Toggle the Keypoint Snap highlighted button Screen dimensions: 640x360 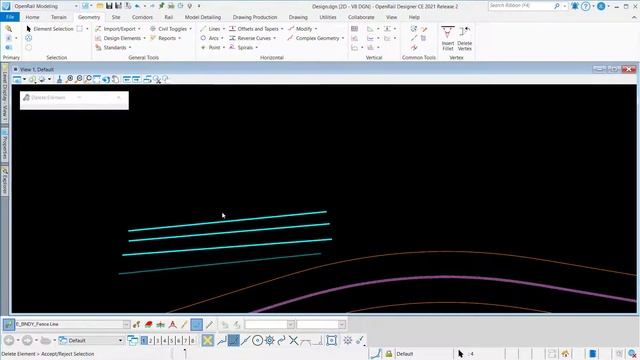pos(233,340)
